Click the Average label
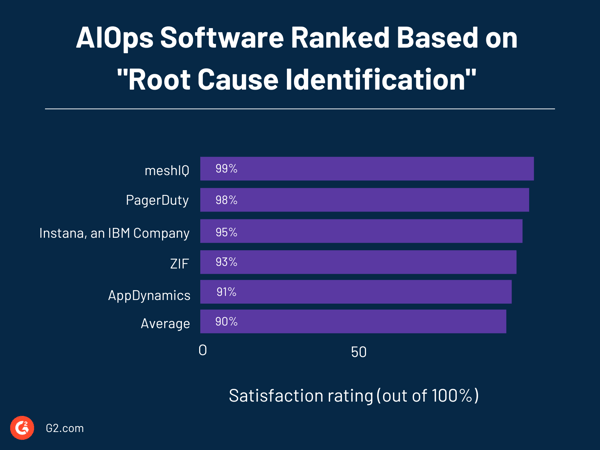The width and height of the screenshot is (600, 450). coord(165,324)
